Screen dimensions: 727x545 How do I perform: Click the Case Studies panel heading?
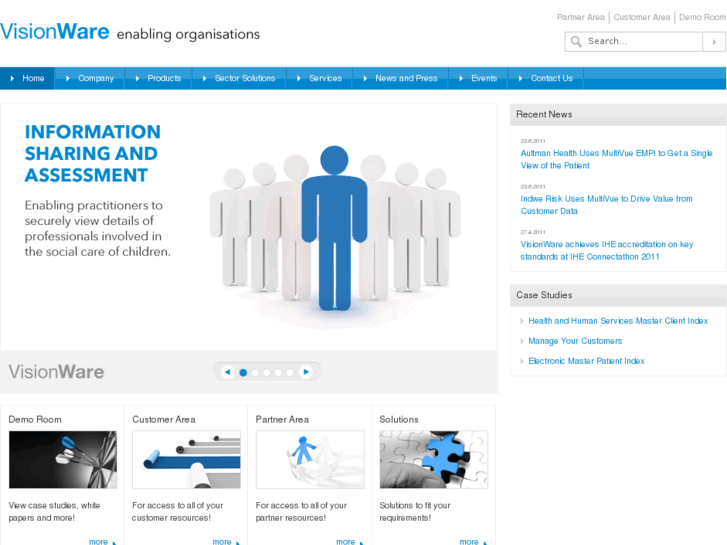click(544, 295)
